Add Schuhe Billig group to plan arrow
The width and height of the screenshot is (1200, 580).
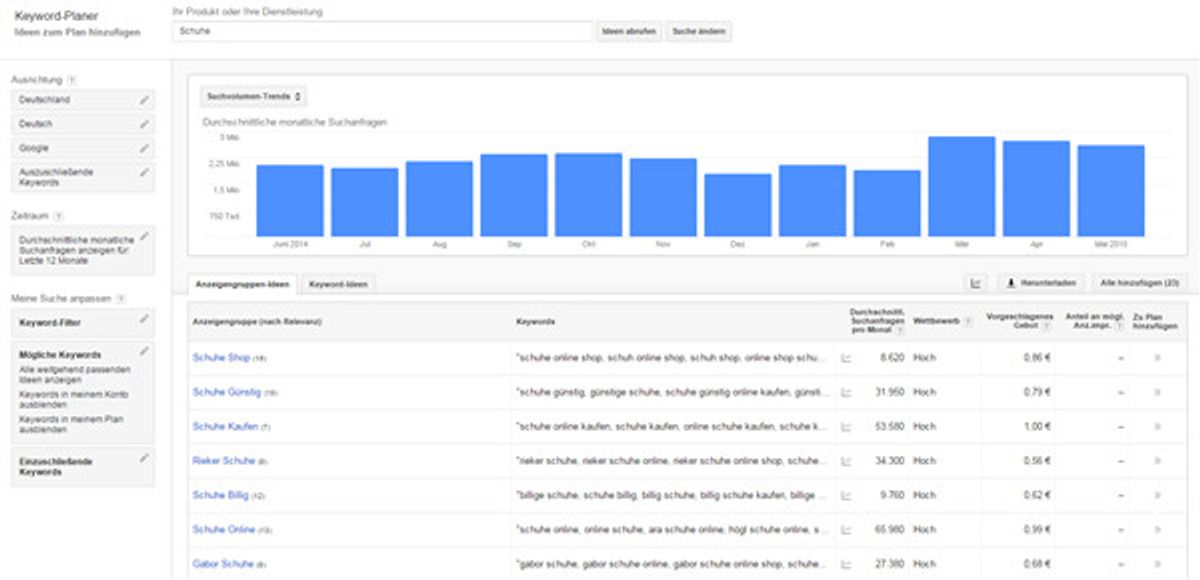1158,495
